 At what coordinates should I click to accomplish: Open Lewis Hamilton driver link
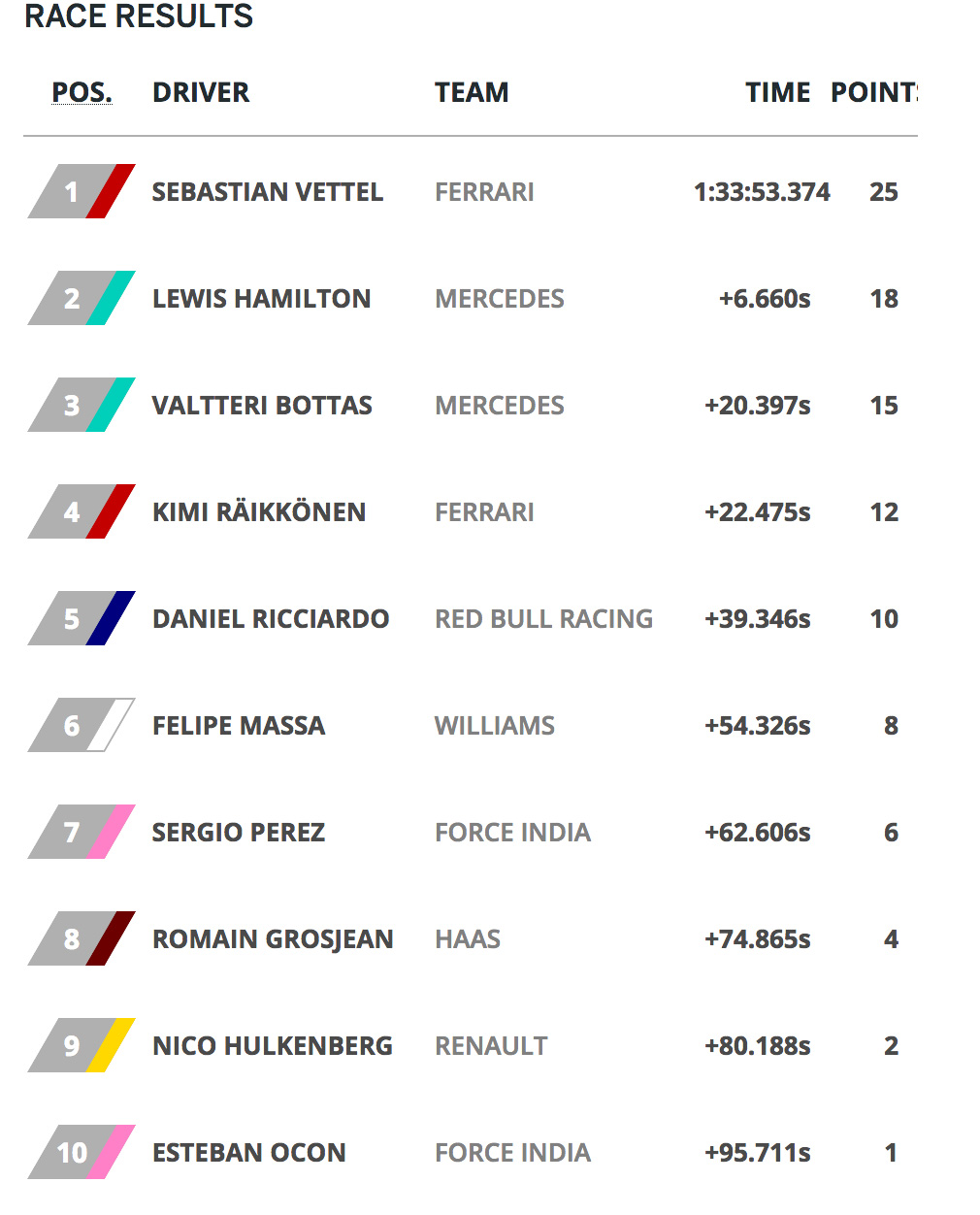click(x=261, y=299)
